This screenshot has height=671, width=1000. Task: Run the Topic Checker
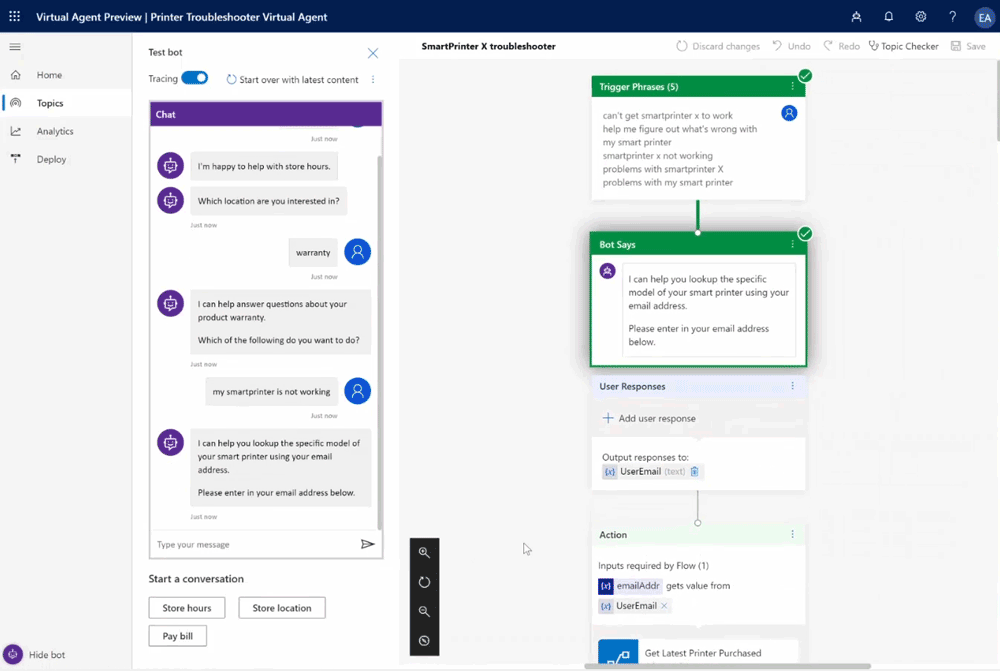tap(904, 47)
